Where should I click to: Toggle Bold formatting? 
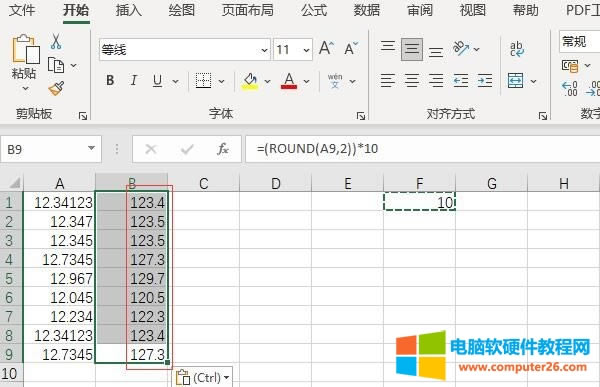(x=110, y=80)
